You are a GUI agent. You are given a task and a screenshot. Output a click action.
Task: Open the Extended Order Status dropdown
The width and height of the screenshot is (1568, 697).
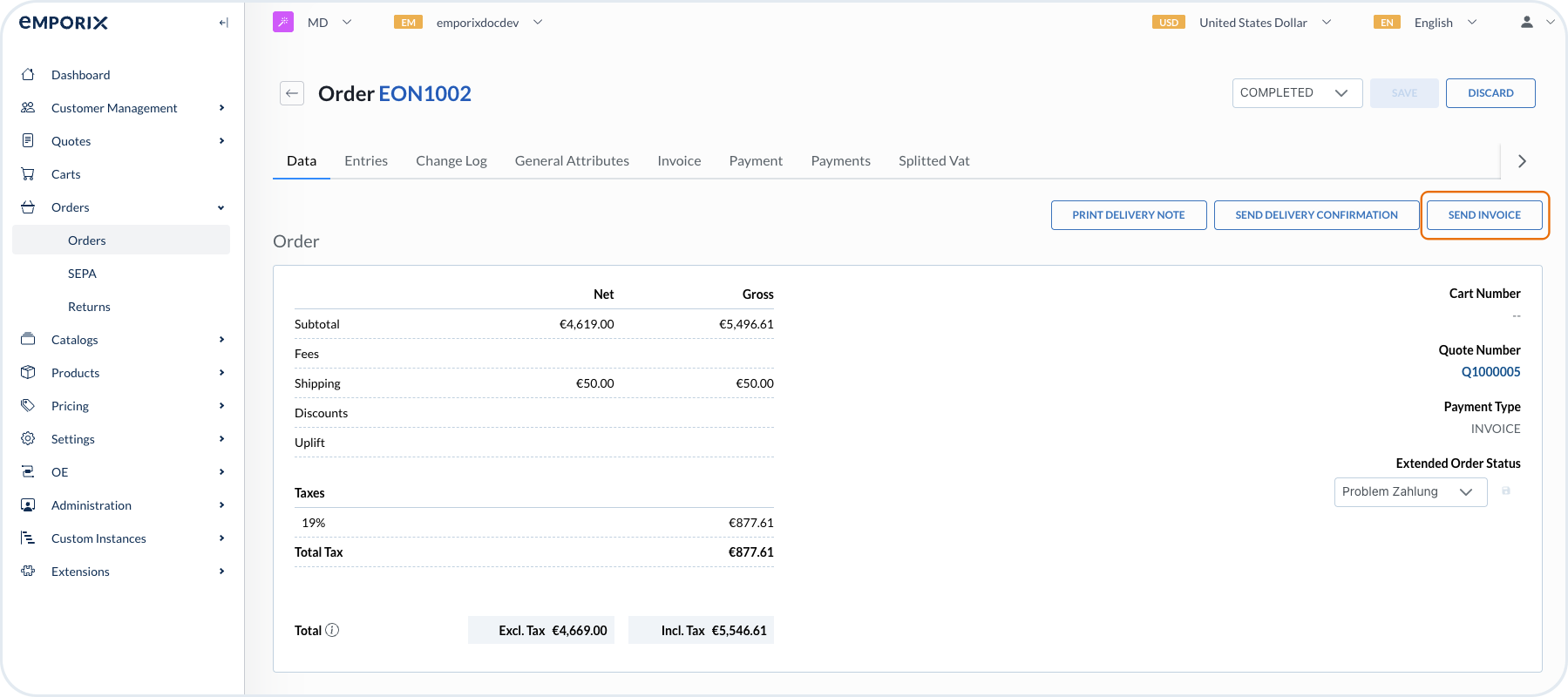1409,492
